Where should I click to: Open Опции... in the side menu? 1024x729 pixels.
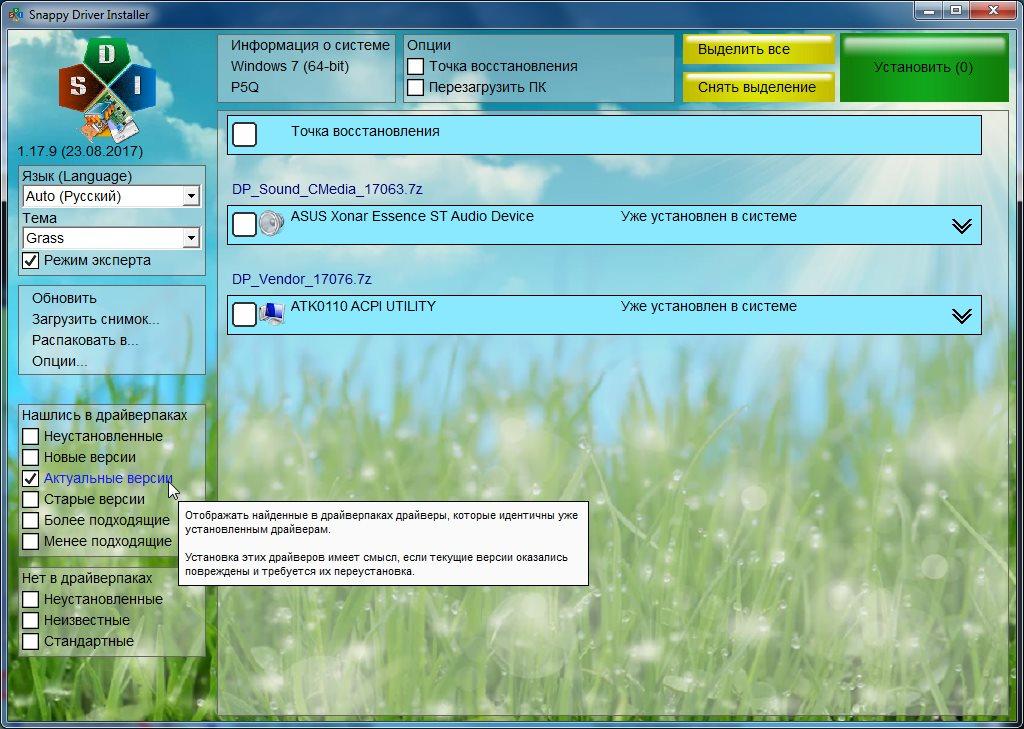59,361
